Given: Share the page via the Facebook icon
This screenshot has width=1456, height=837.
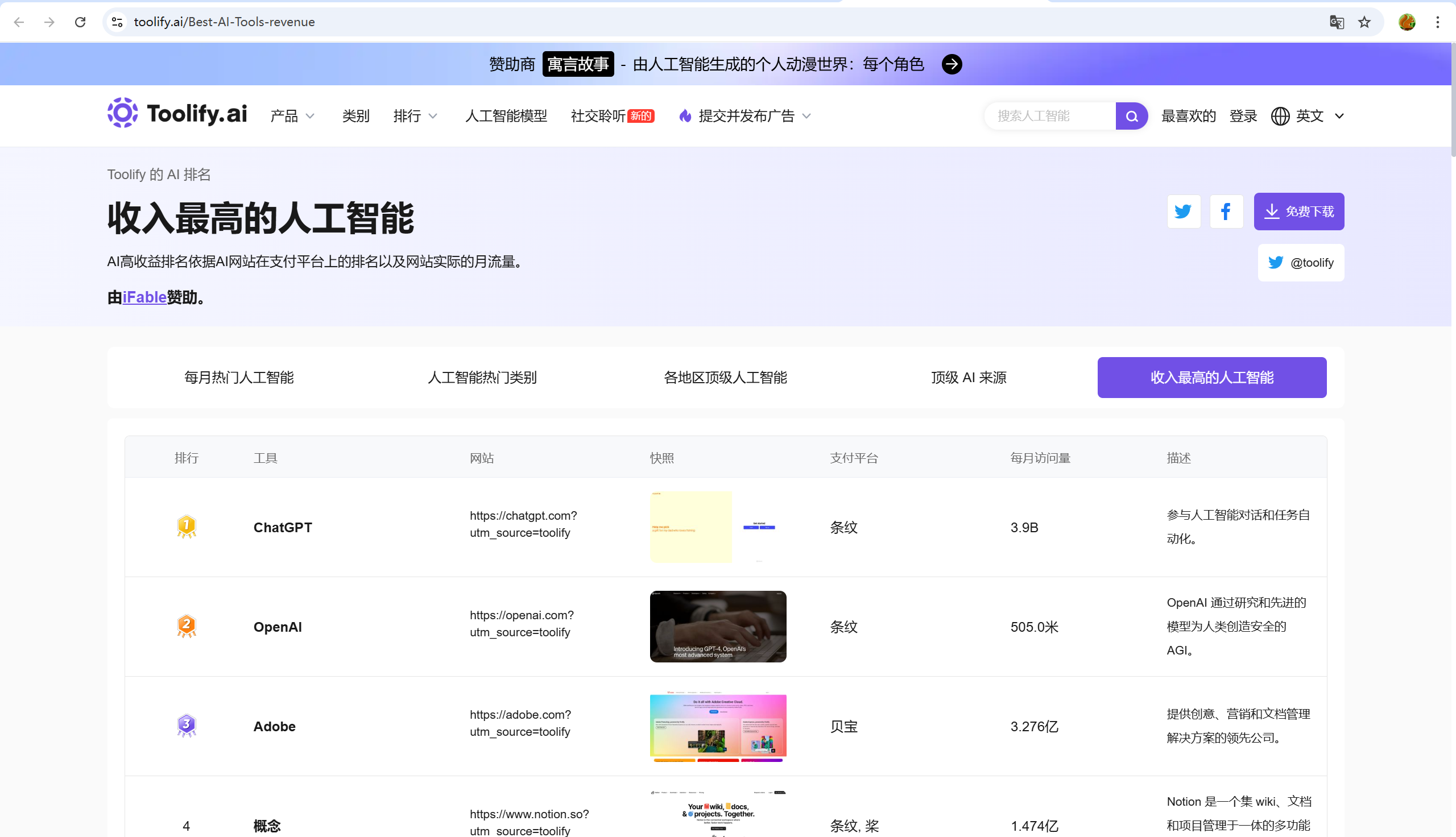Looking at the screenshot, I should (1226, 211).
